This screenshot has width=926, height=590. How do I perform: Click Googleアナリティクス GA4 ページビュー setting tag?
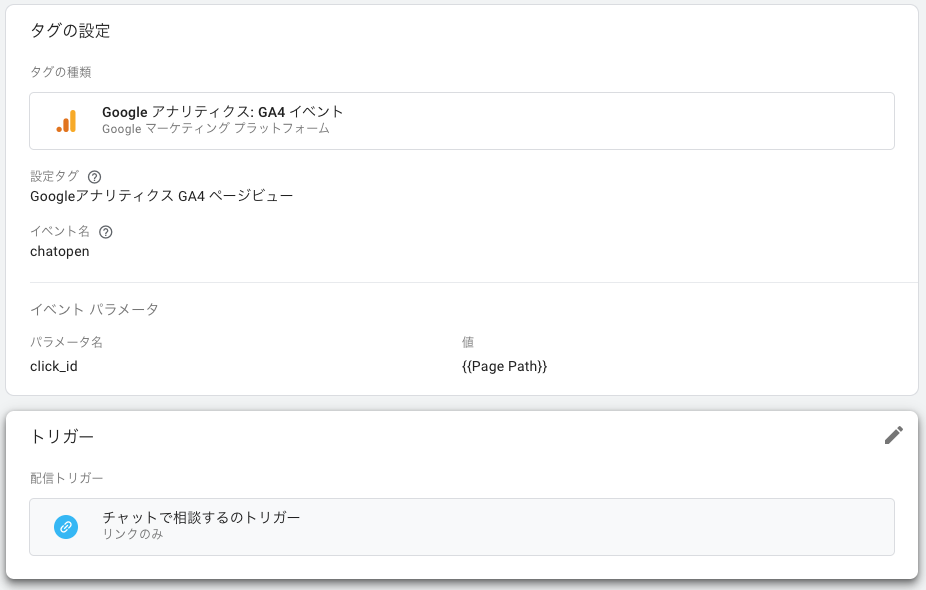click(161, 196)
